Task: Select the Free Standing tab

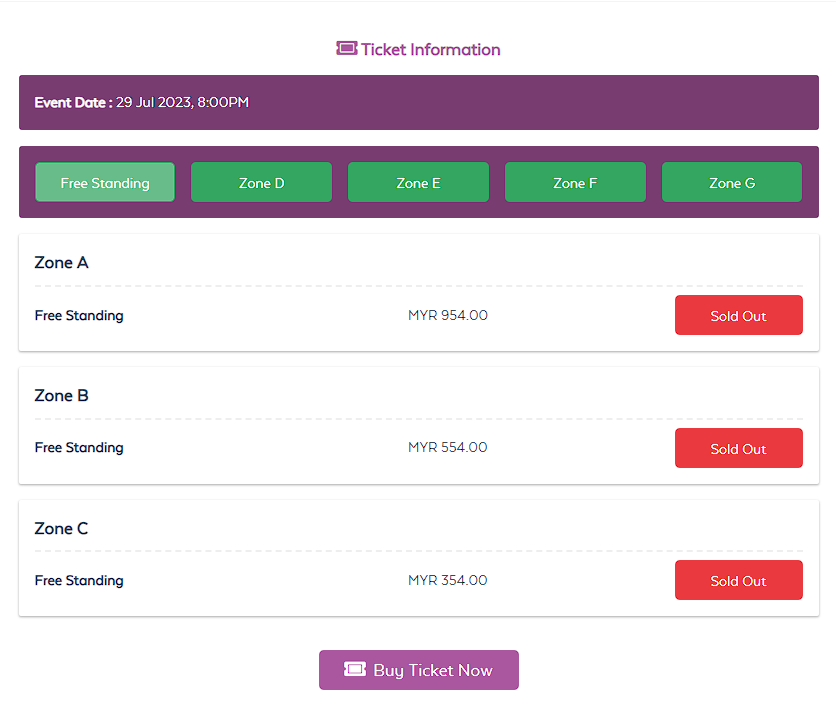Action: pyautogui.click(x=105, y=182)
